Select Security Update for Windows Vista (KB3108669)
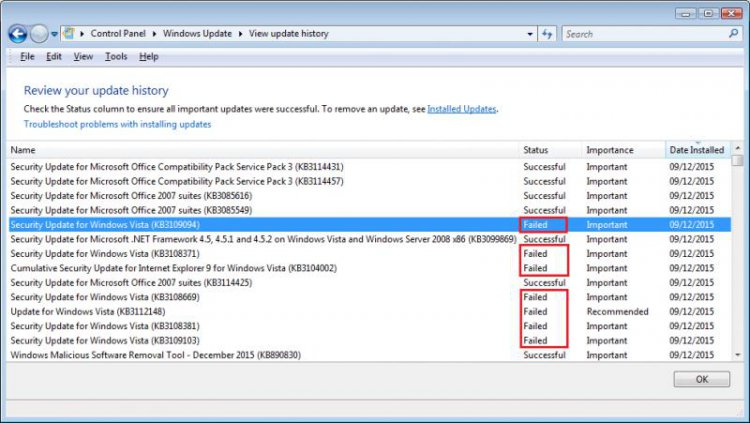750x423 pixels. pos(370,297)
